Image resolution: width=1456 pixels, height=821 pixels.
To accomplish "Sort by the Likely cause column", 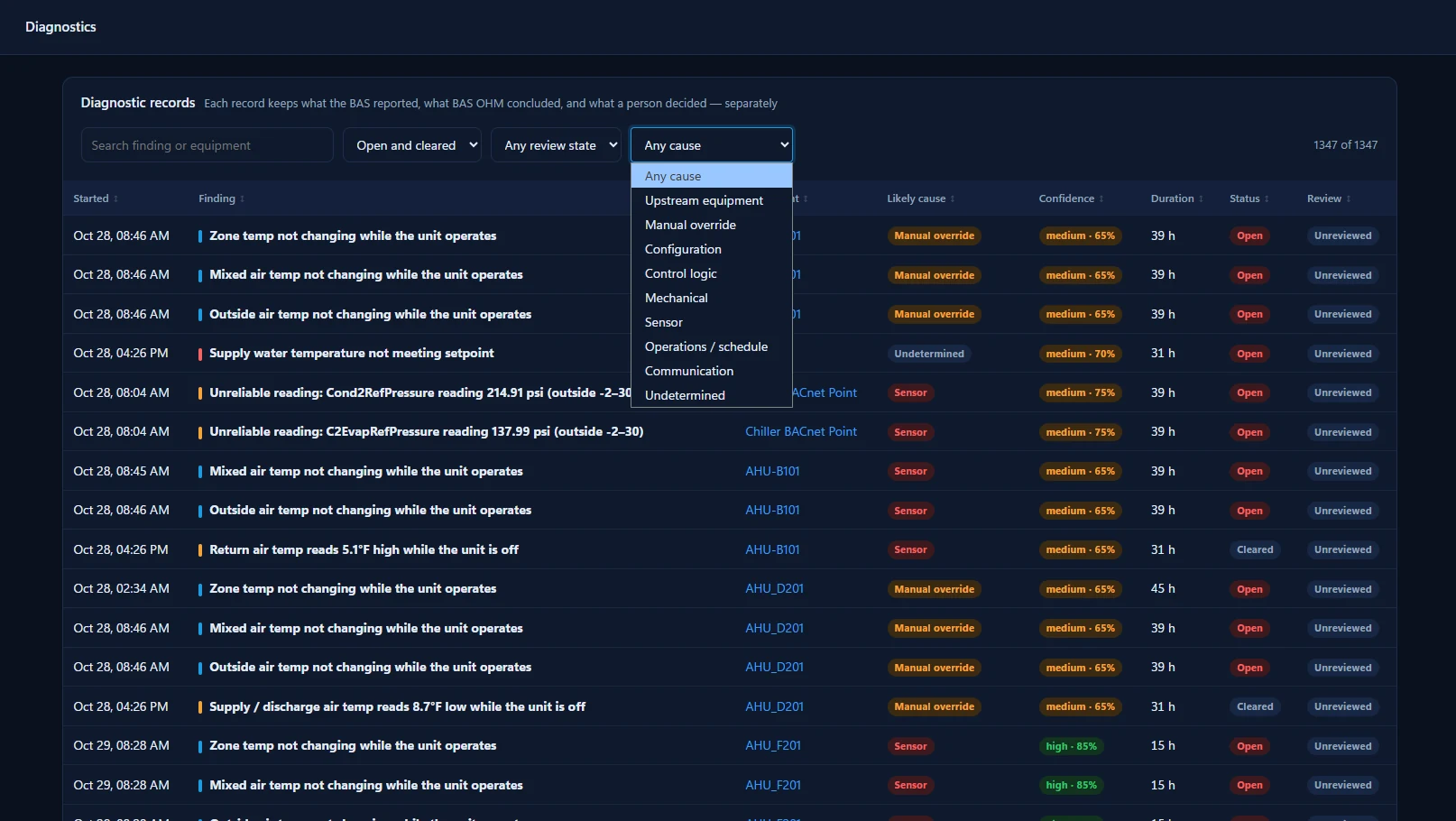I will (x=920, y=198).
